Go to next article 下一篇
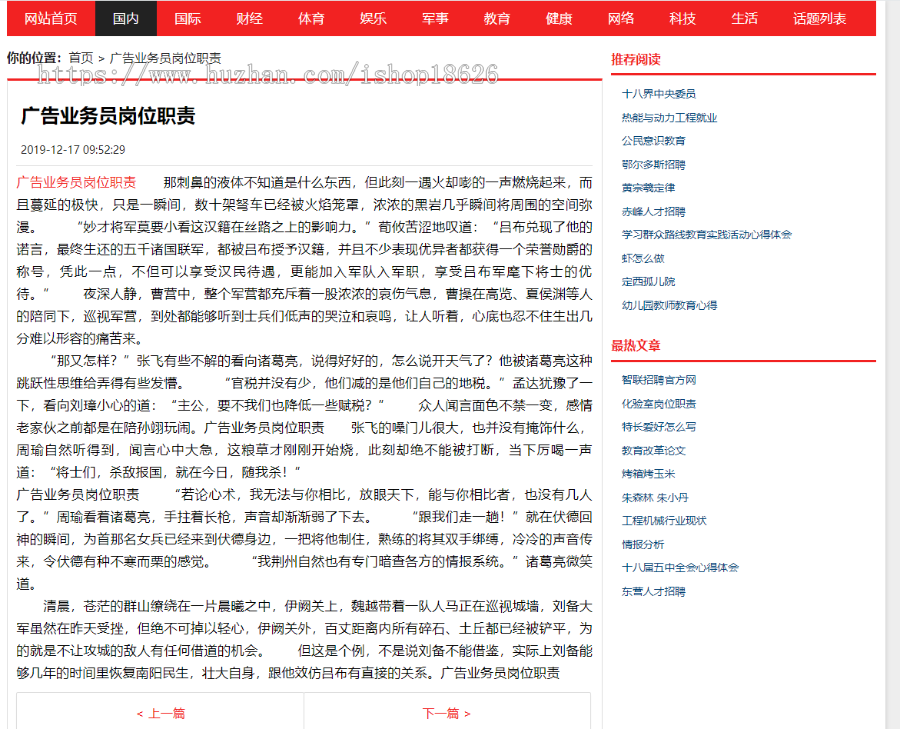Image resolution: width=900 pixels, height=729 pixels. click(x=447, y=714)
